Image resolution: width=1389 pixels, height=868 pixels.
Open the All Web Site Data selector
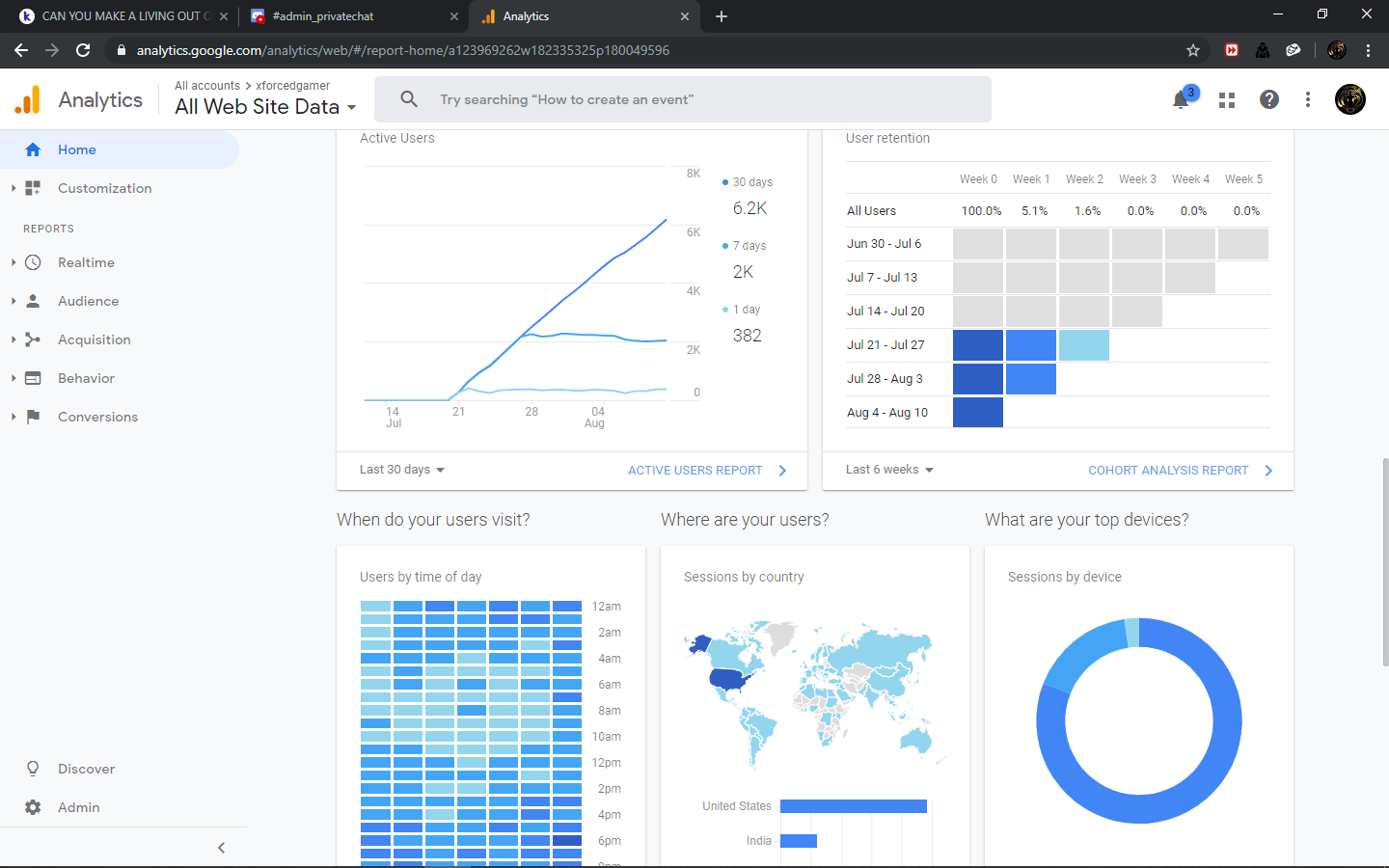(265, 107)
